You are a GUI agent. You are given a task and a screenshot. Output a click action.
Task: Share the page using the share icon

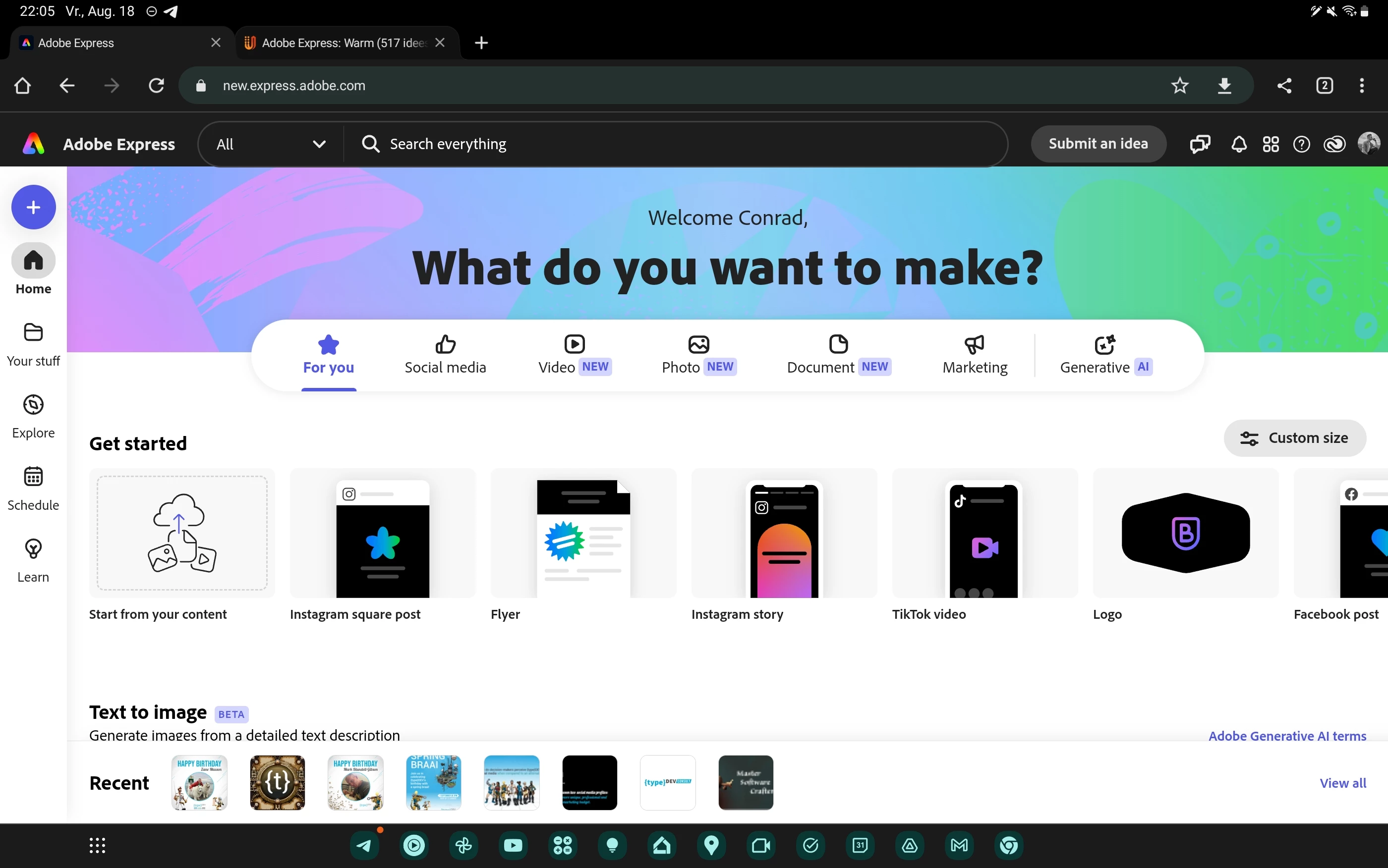click(1284, 86)
